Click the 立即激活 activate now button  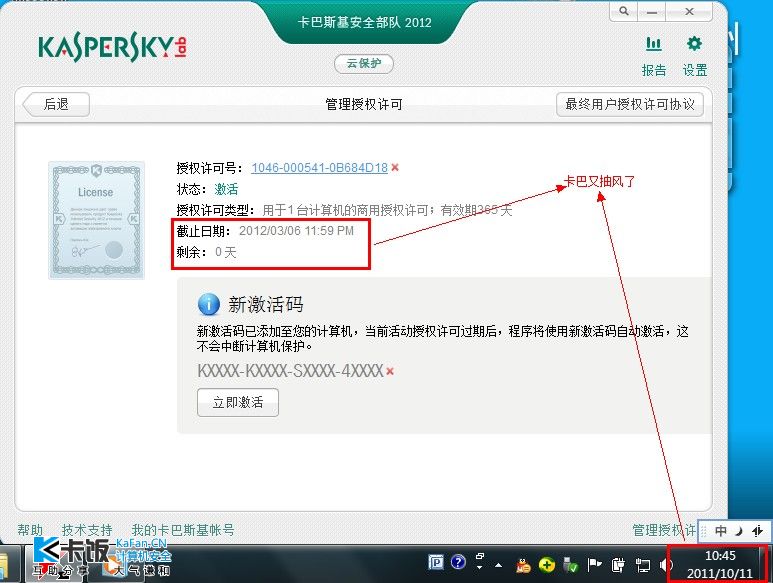click(238, 403)
